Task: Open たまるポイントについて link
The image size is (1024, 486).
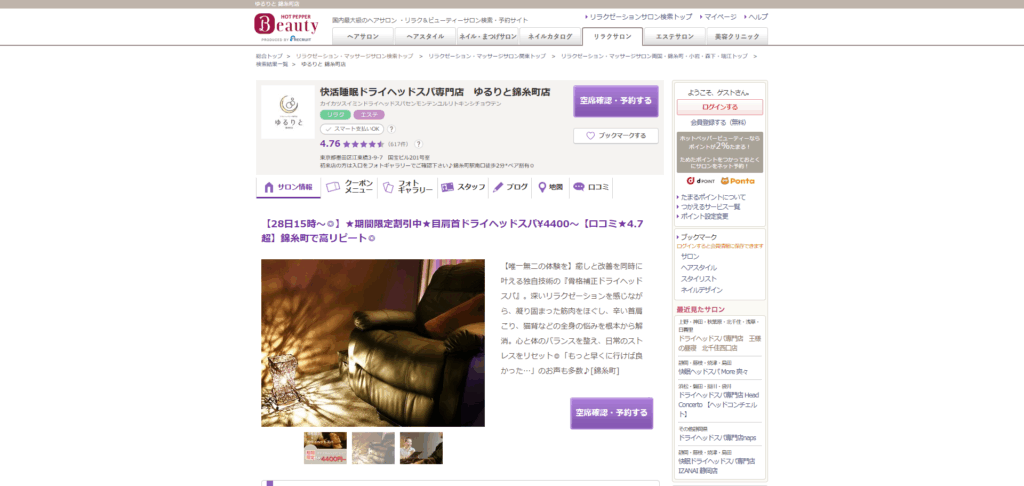Action: coord(713,197)
